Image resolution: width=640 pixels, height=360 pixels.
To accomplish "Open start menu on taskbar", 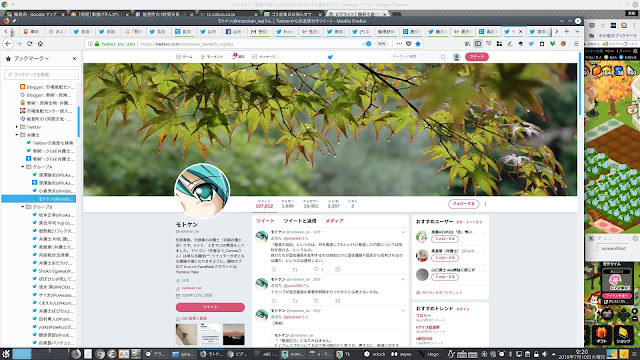I will point(6,354).
